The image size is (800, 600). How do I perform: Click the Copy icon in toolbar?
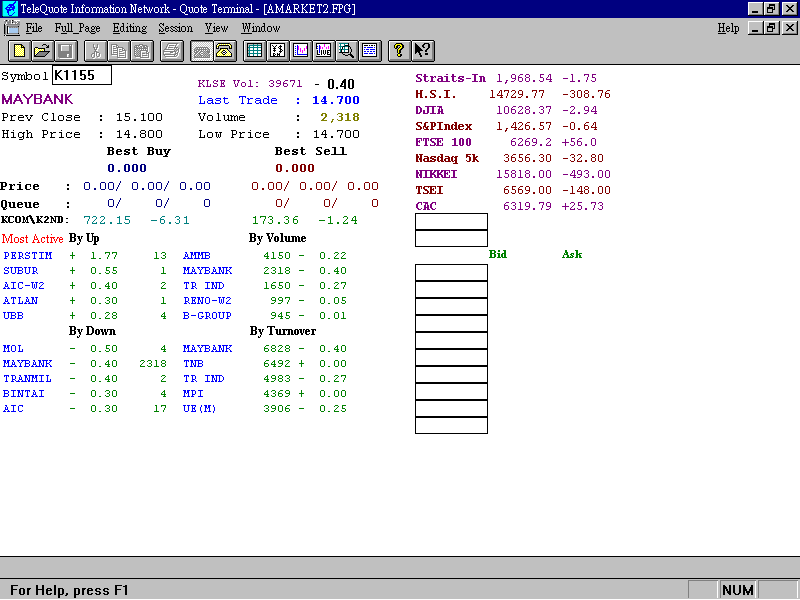click(119, 51)
